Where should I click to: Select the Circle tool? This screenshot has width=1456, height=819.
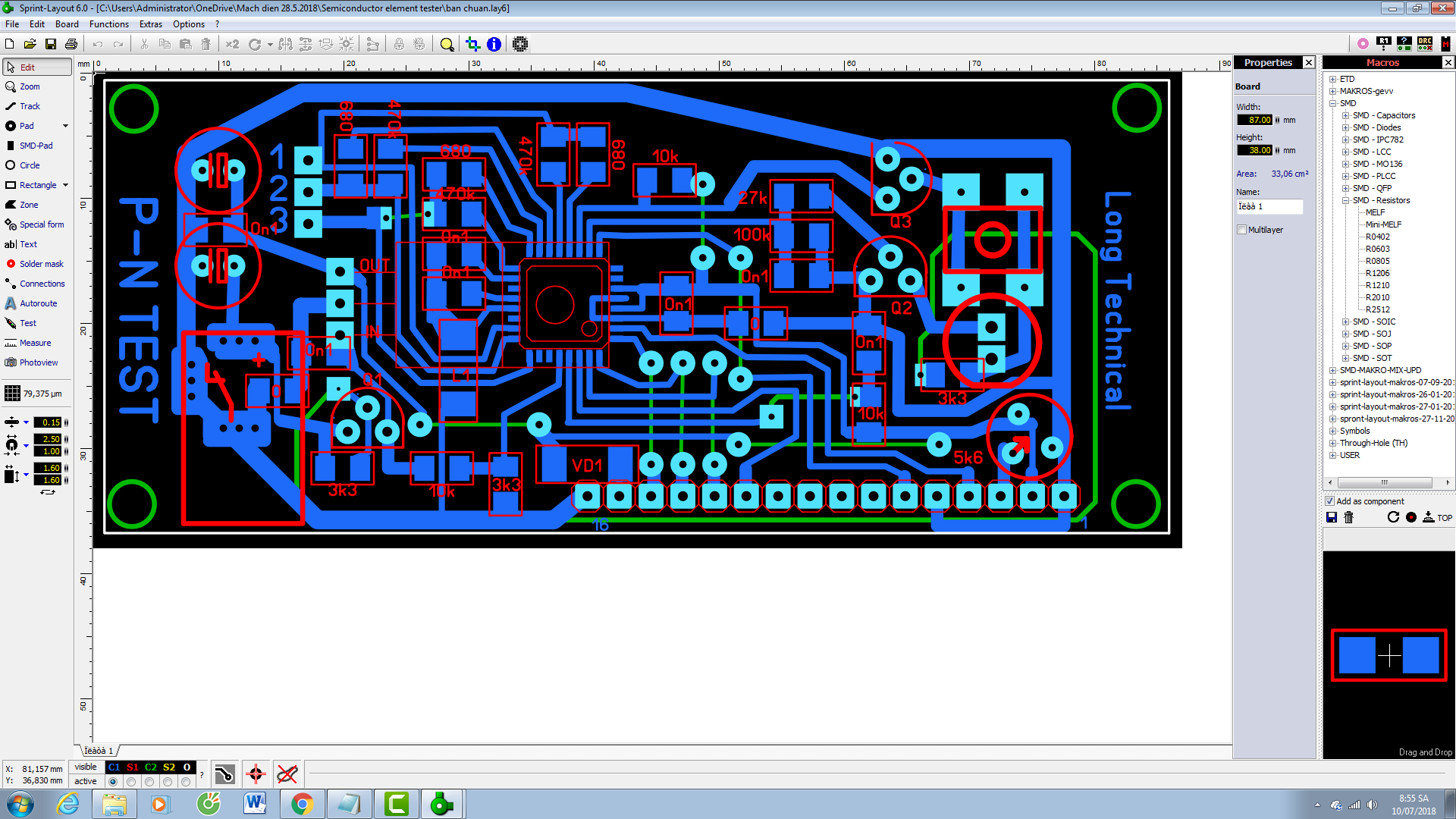click(36, 165)
